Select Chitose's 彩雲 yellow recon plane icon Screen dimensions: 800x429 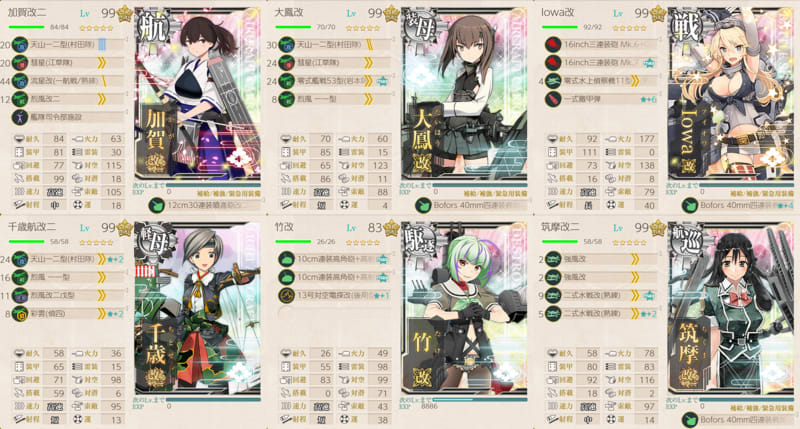(x=20, y=314)
